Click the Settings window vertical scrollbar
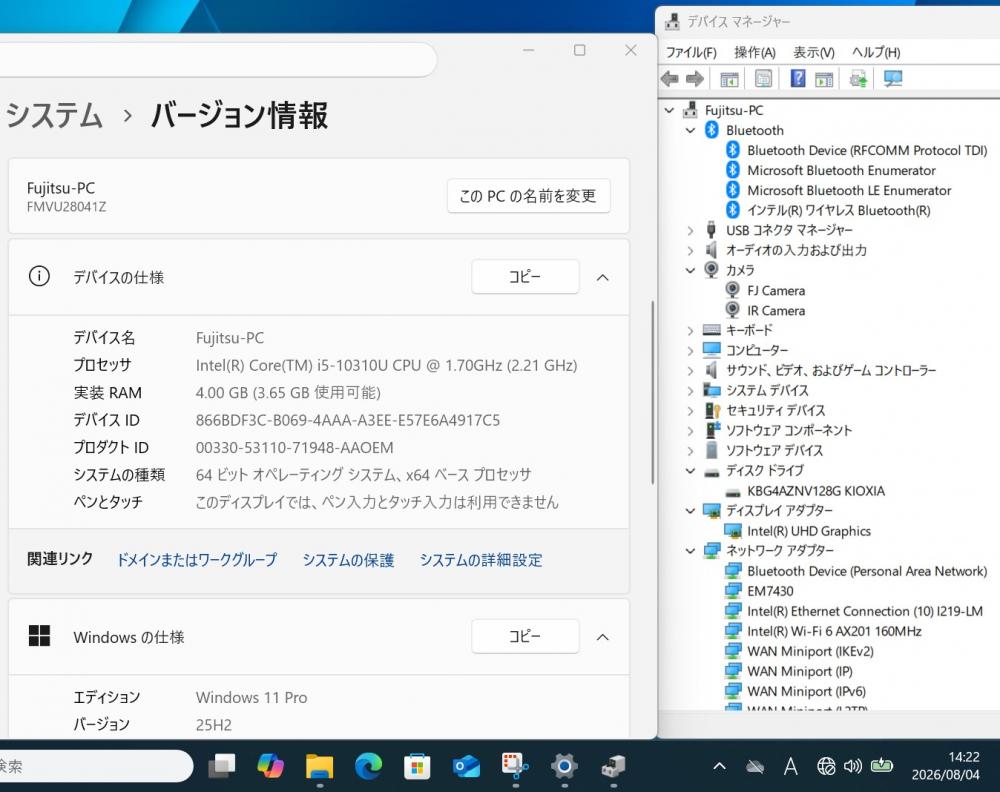 (x=652, y=392)
